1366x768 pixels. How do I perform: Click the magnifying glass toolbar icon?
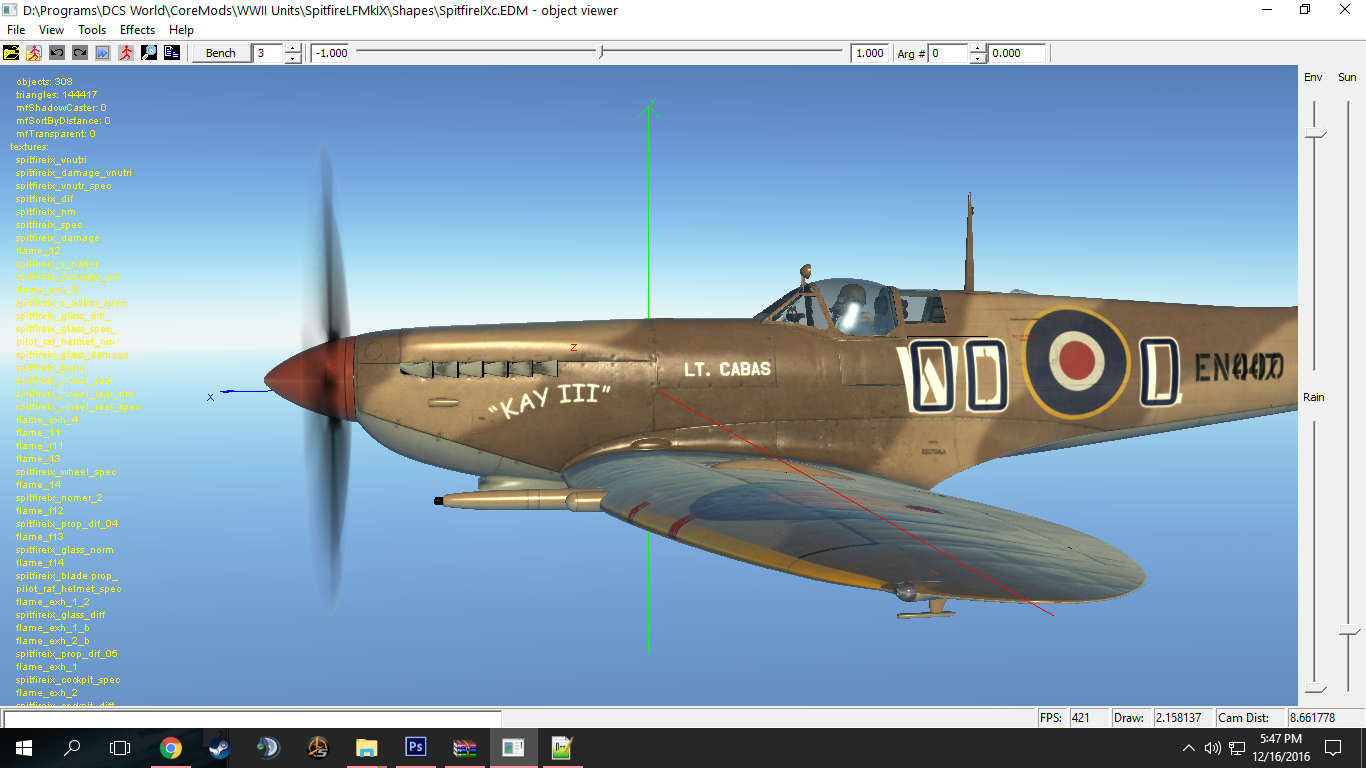click(148, 53)
